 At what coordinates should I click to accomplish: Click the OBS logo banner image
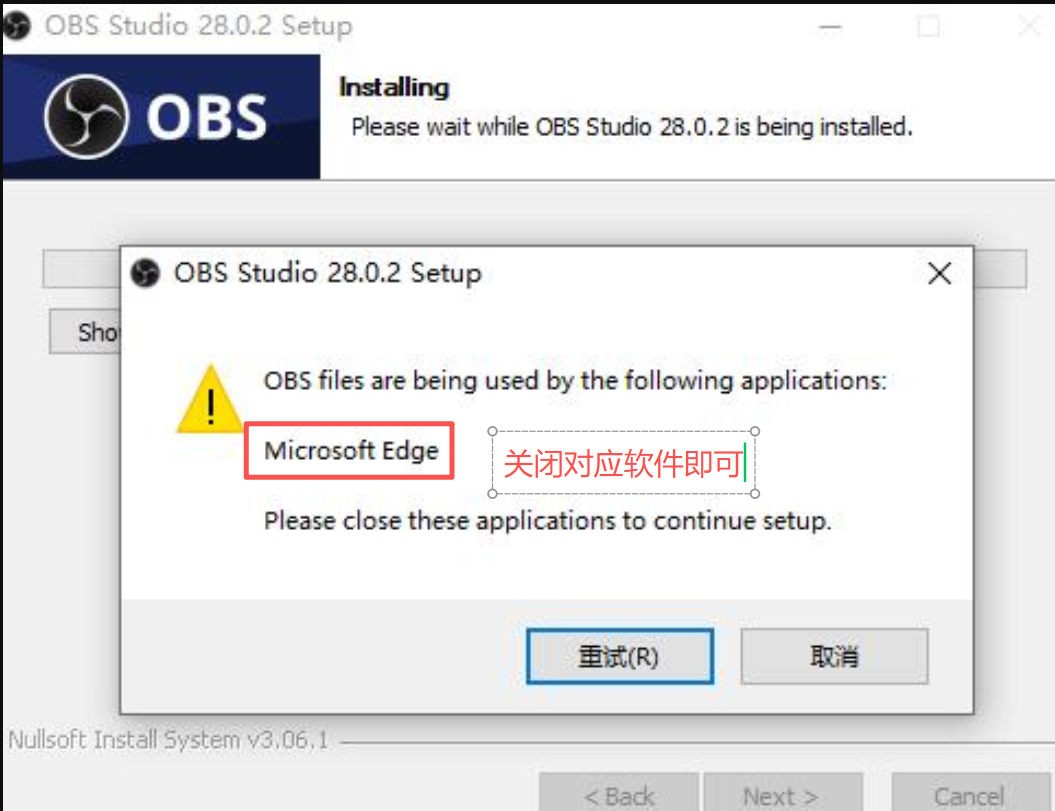click(x=161, y=116)
